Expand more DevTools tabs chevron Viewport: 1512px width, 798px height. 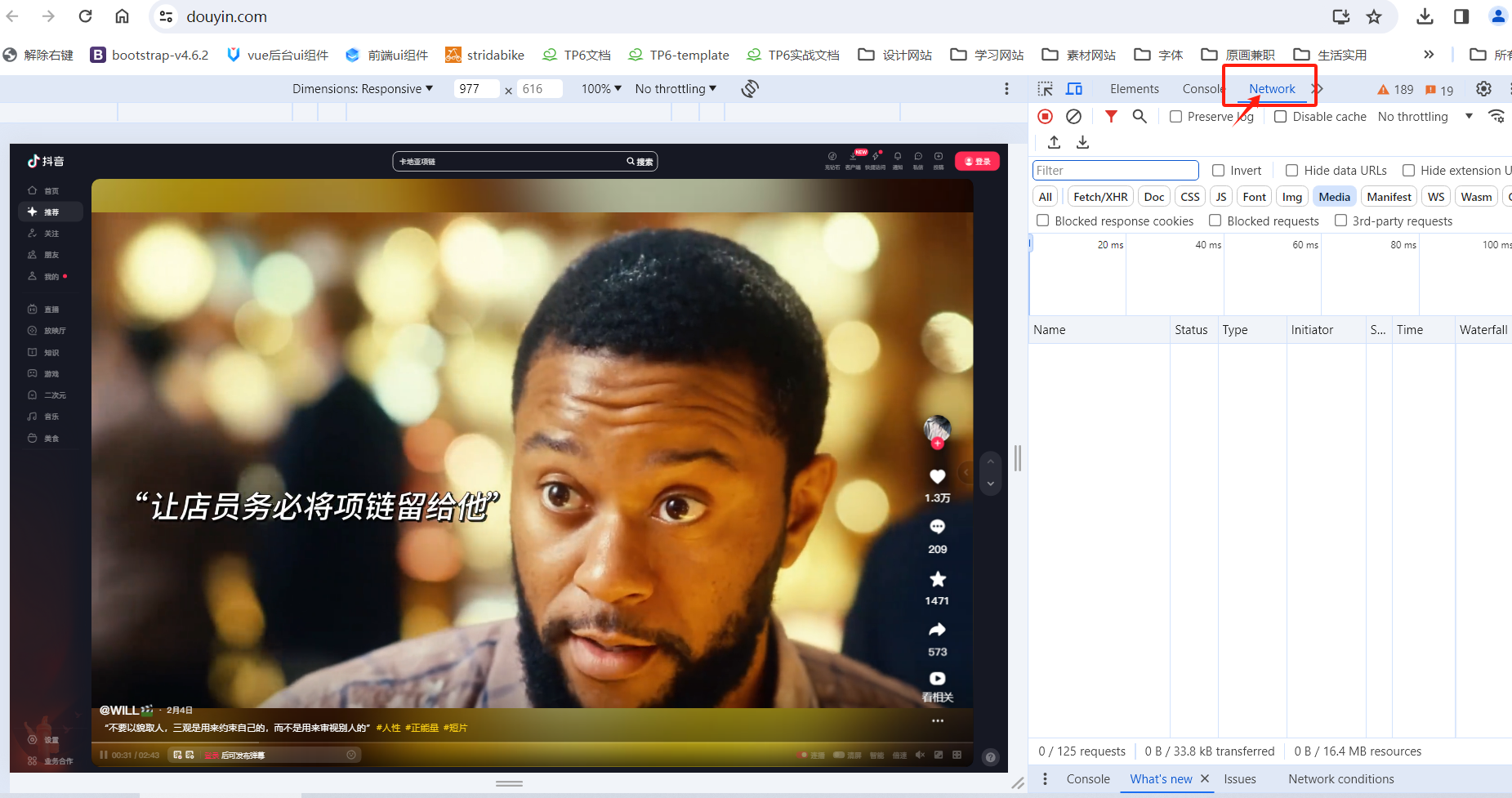(x=1318, y=89)
